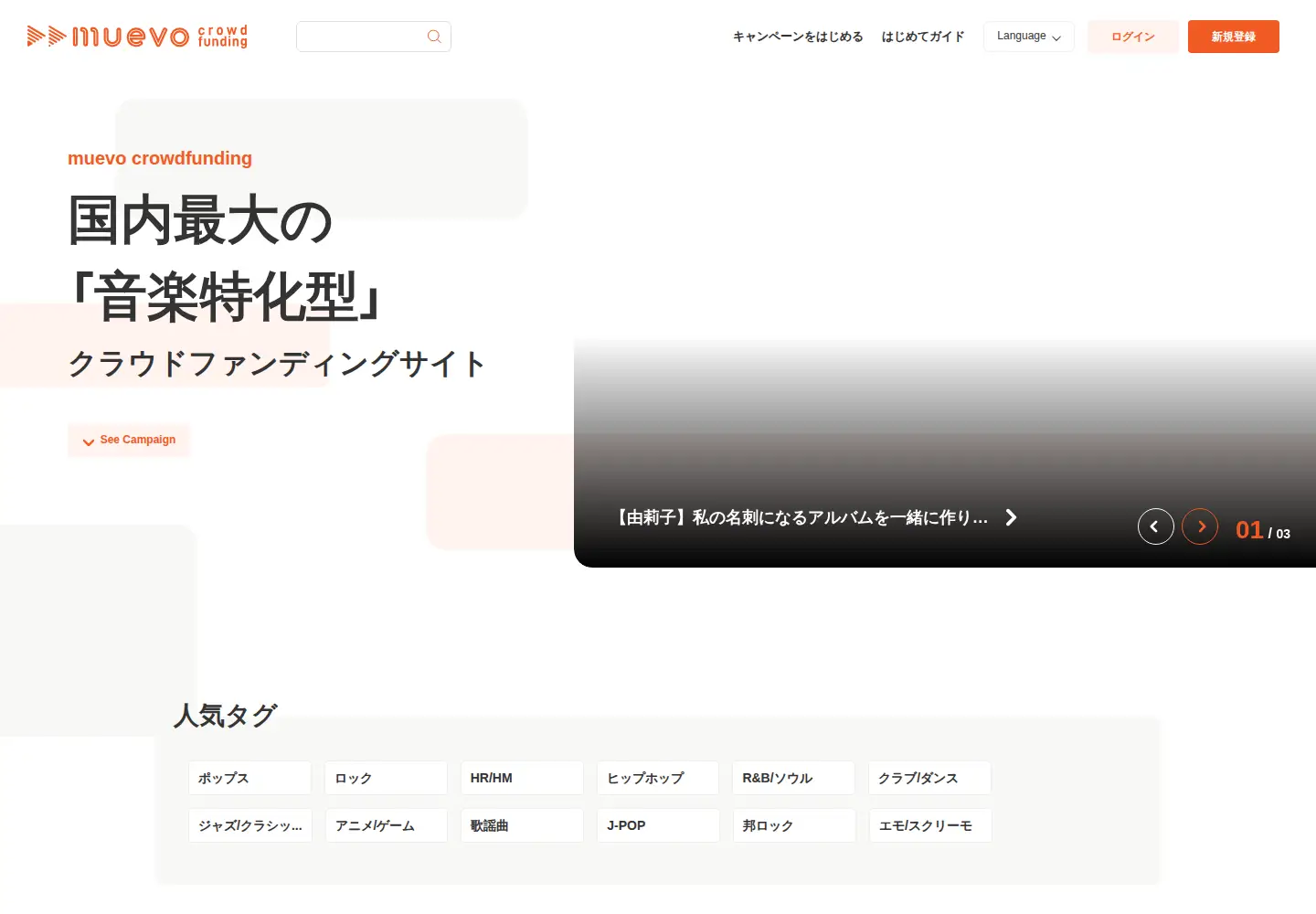Select the 邦ロック tag
Viewport: 1316px width, 914px height.
point(794,825)
